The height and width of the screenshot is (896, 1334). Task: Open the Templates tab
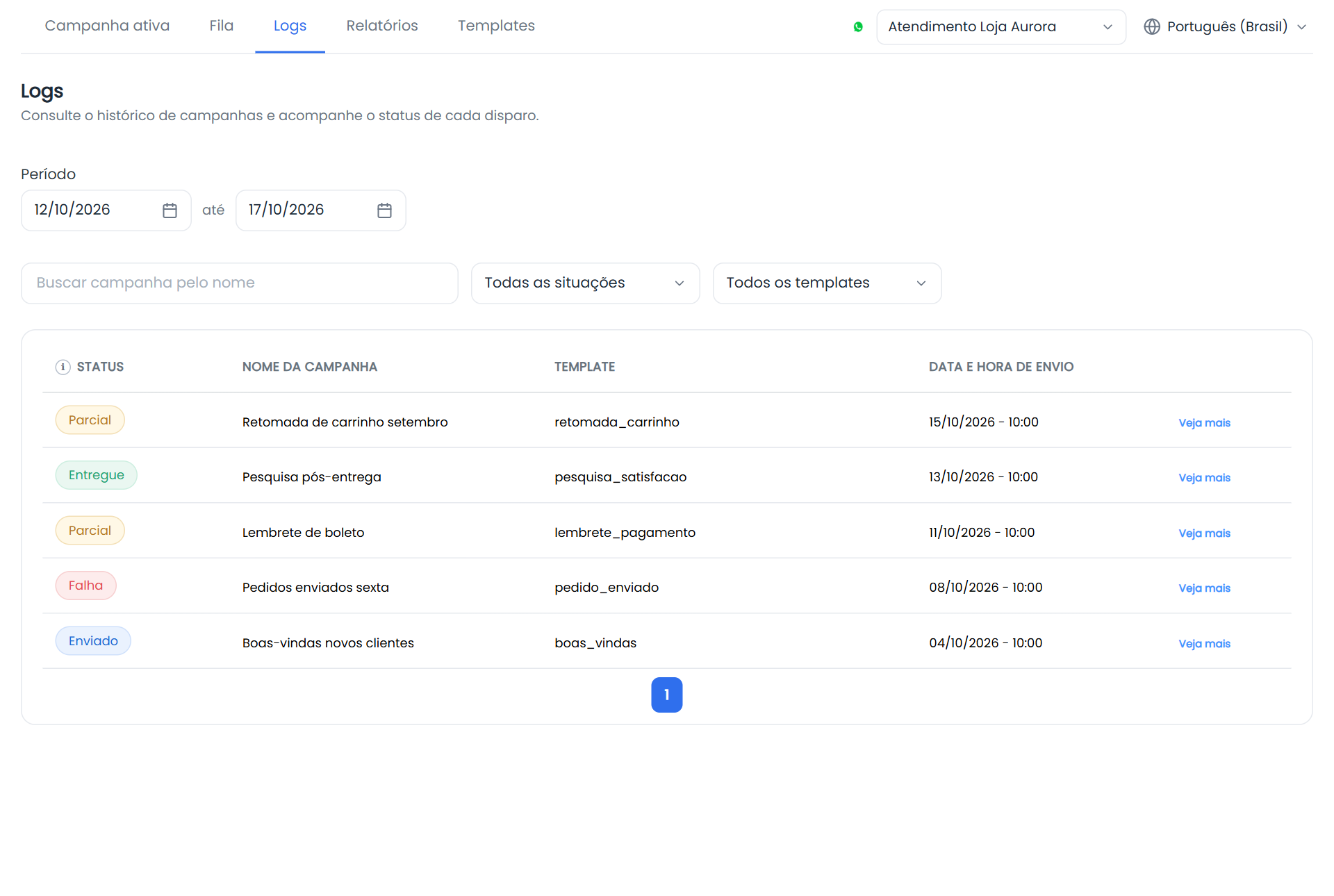(x=496, y=26)
